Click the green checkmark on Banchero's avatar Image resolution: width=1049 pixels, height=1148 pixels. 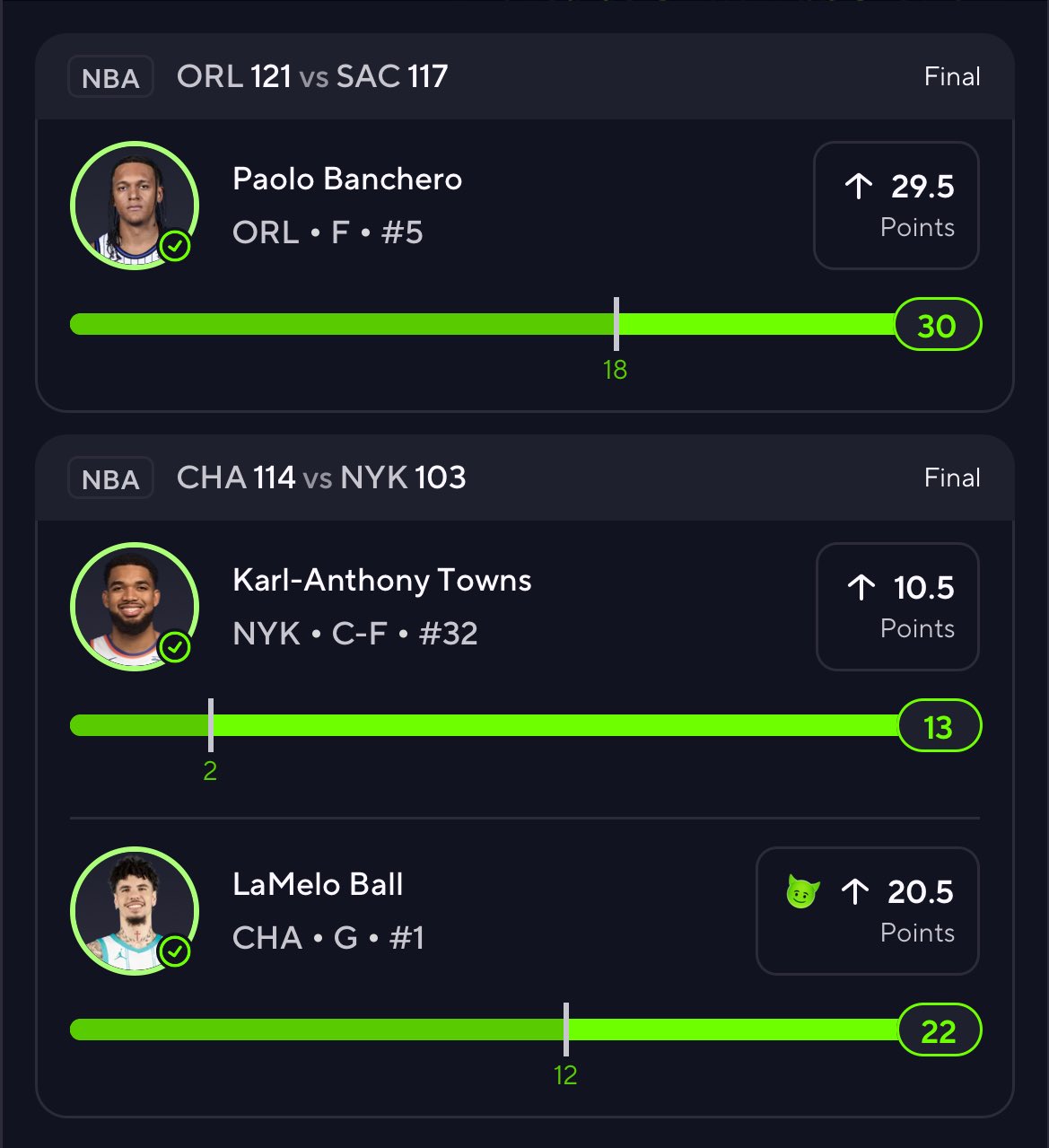[175, 246]
